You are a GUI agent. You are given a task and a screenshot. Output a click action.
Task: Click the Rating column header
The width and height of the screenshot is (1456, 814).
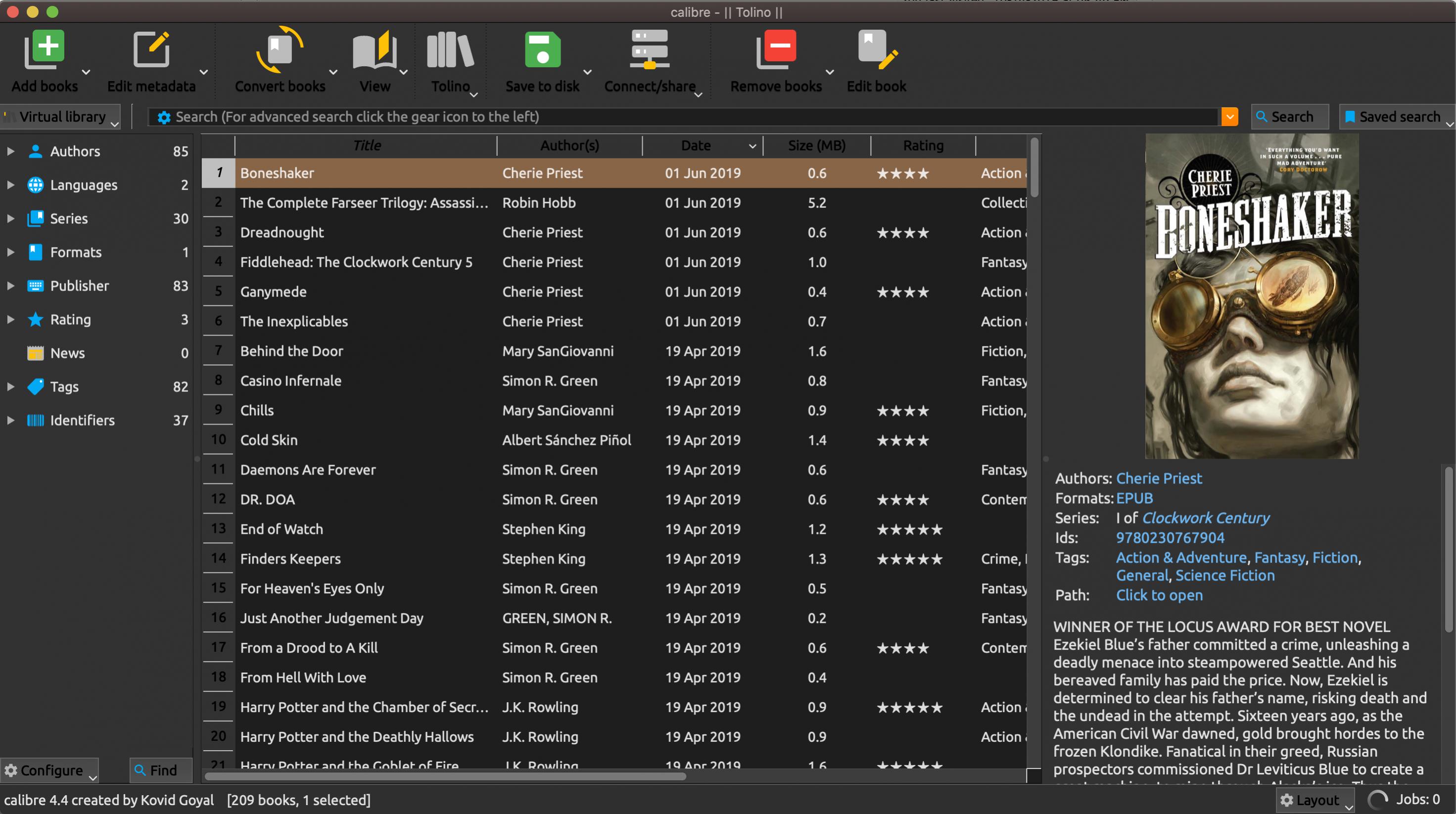[923, 146]
